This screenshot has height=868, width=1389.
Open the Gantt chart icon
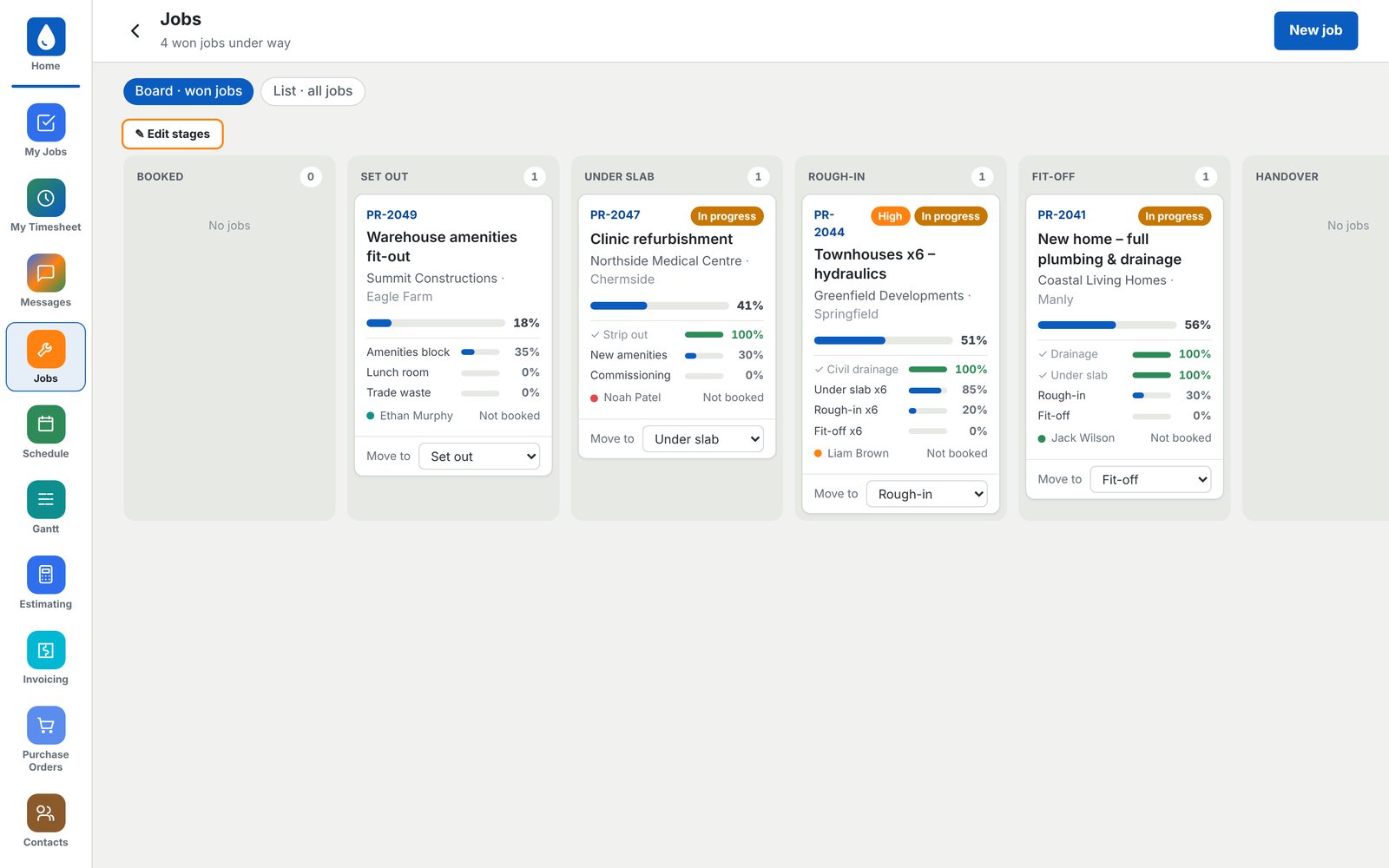point(46,499)
